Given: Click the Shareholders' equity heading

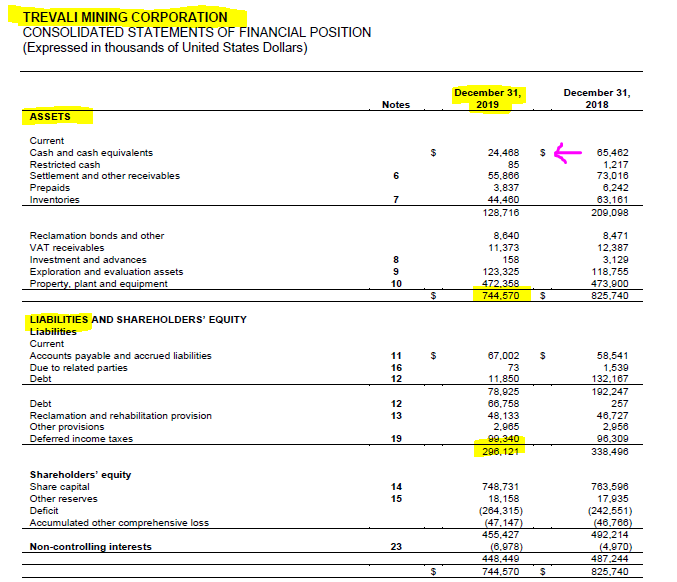Looking at the screenshot, I should click(80, 475).
